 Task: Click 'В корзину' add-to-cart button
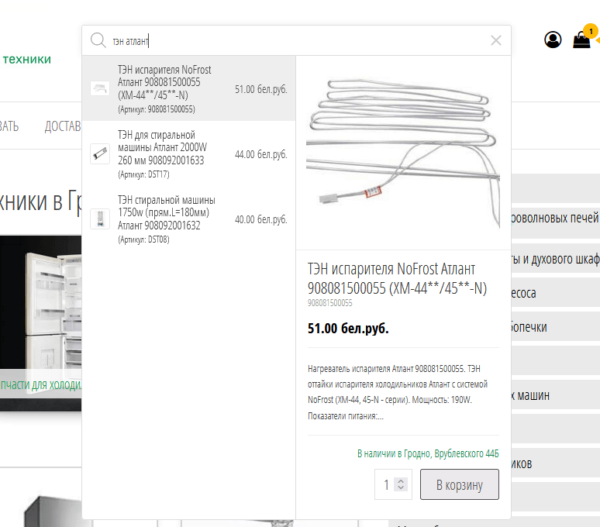[459, 485]
